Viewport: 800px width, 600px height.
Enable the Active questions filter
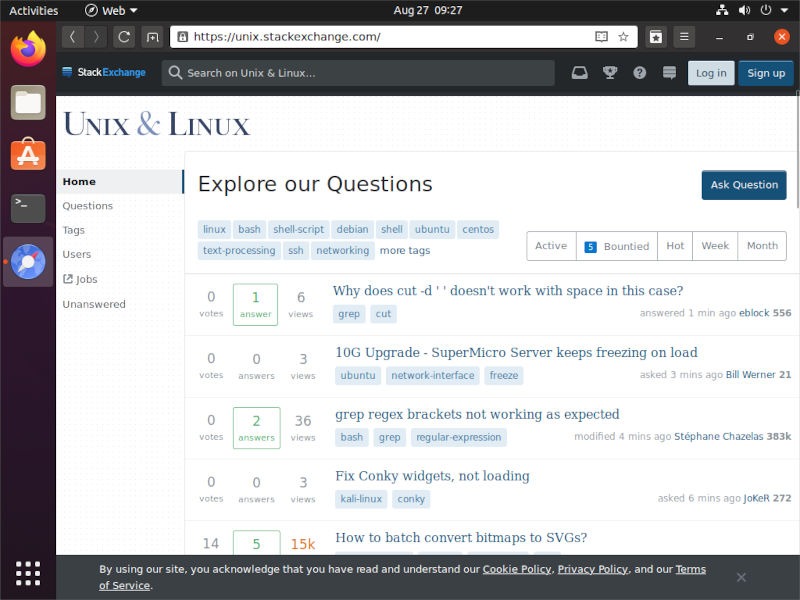click(x=551, y=246)
